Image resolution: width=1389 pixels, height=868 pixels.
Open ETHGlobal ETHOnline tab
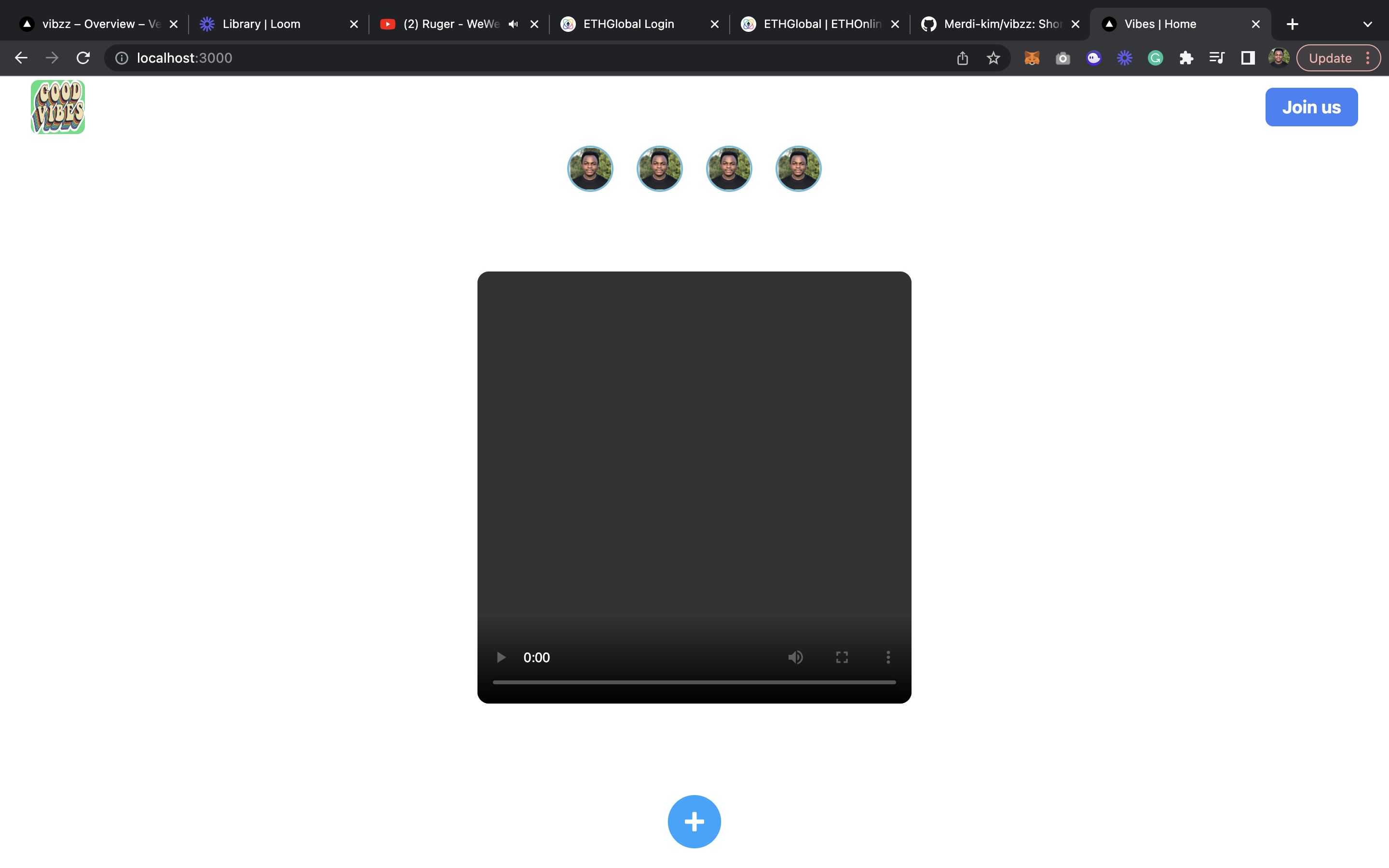820,24
